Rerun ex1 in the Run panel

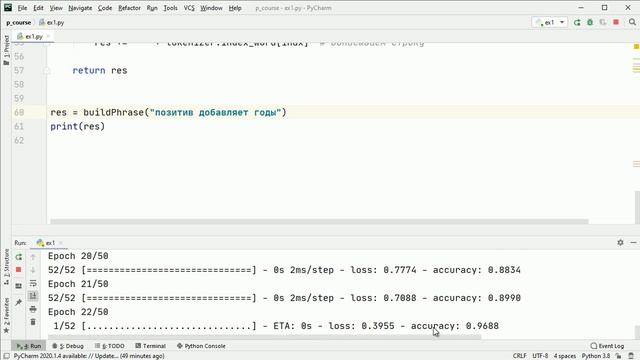(18, 257)
